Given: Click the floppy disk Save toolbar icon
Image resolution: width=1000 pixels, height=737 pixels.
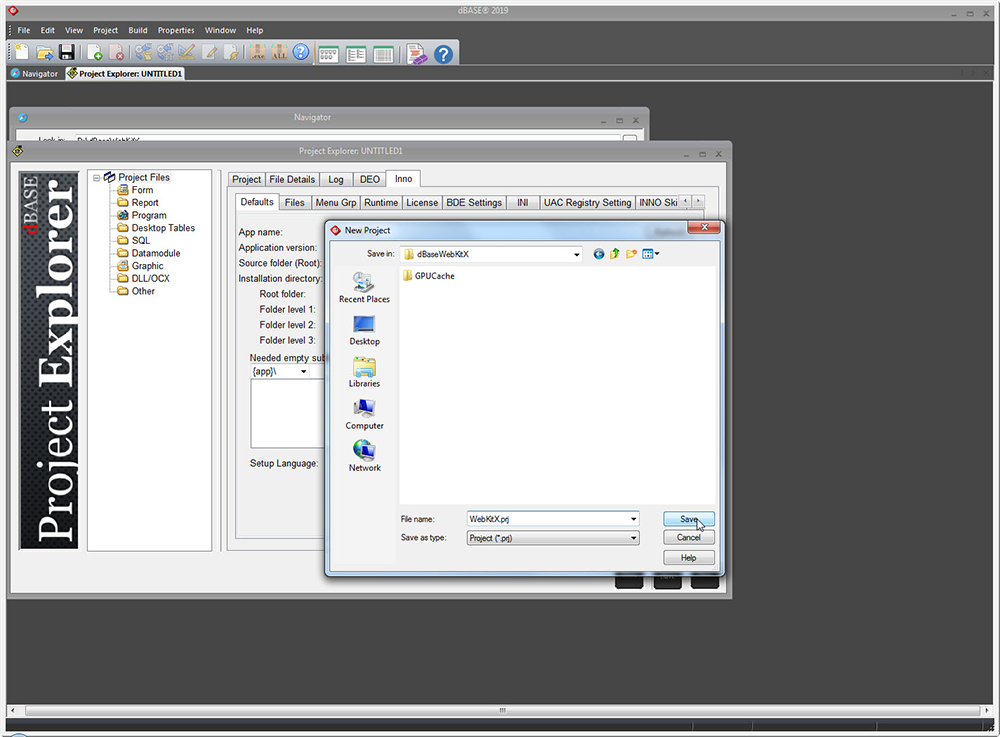Looking at the screenshot, I should tap(66, 52).
